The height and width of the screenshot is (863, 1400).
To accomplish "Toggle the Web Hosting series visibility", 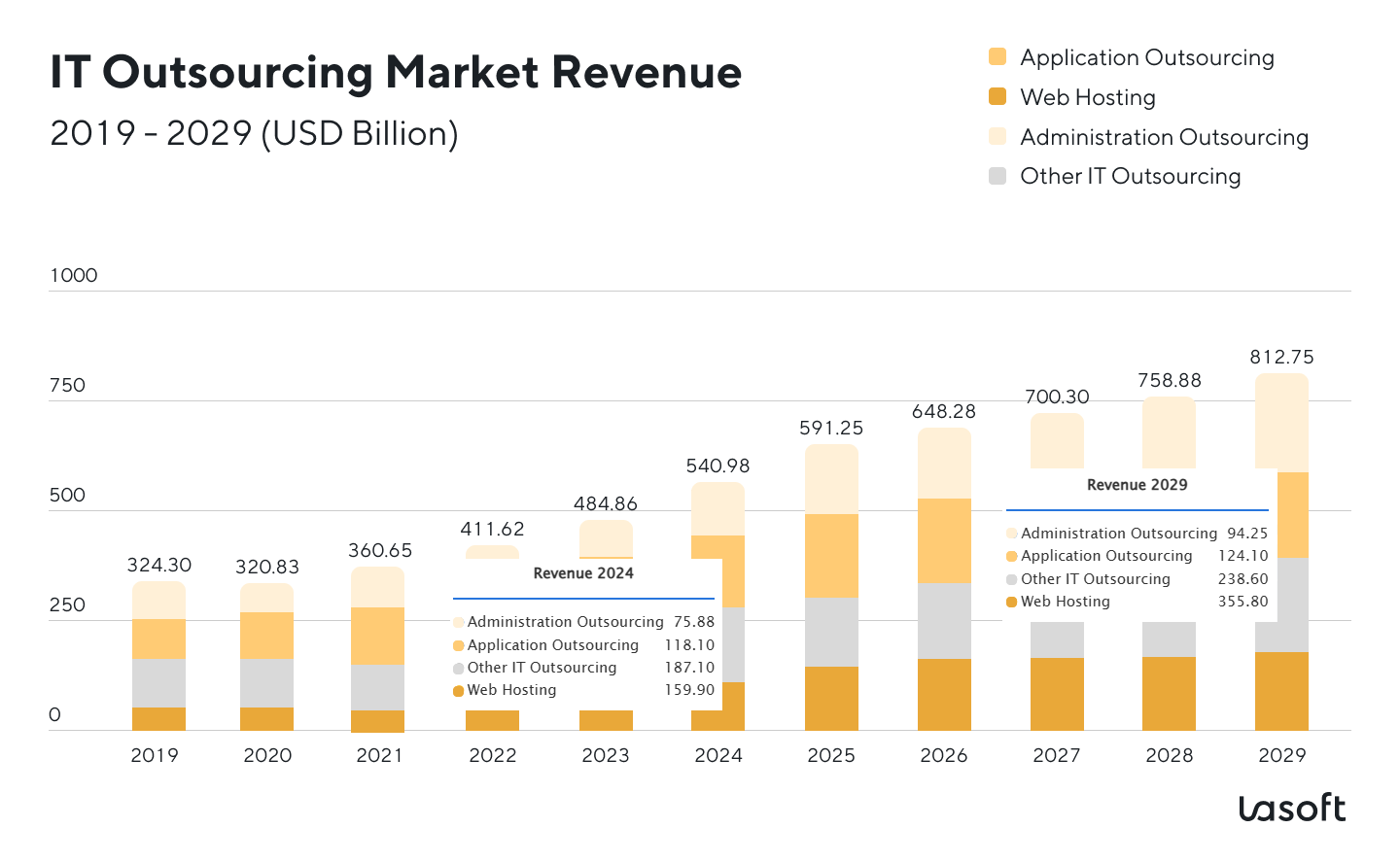I will tap(1086, 96).
